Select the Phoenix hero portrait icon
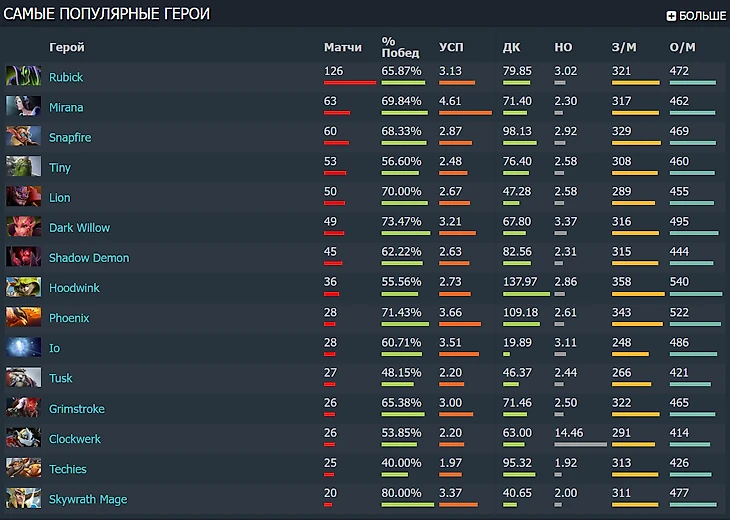730x520 pixels. 23,317
